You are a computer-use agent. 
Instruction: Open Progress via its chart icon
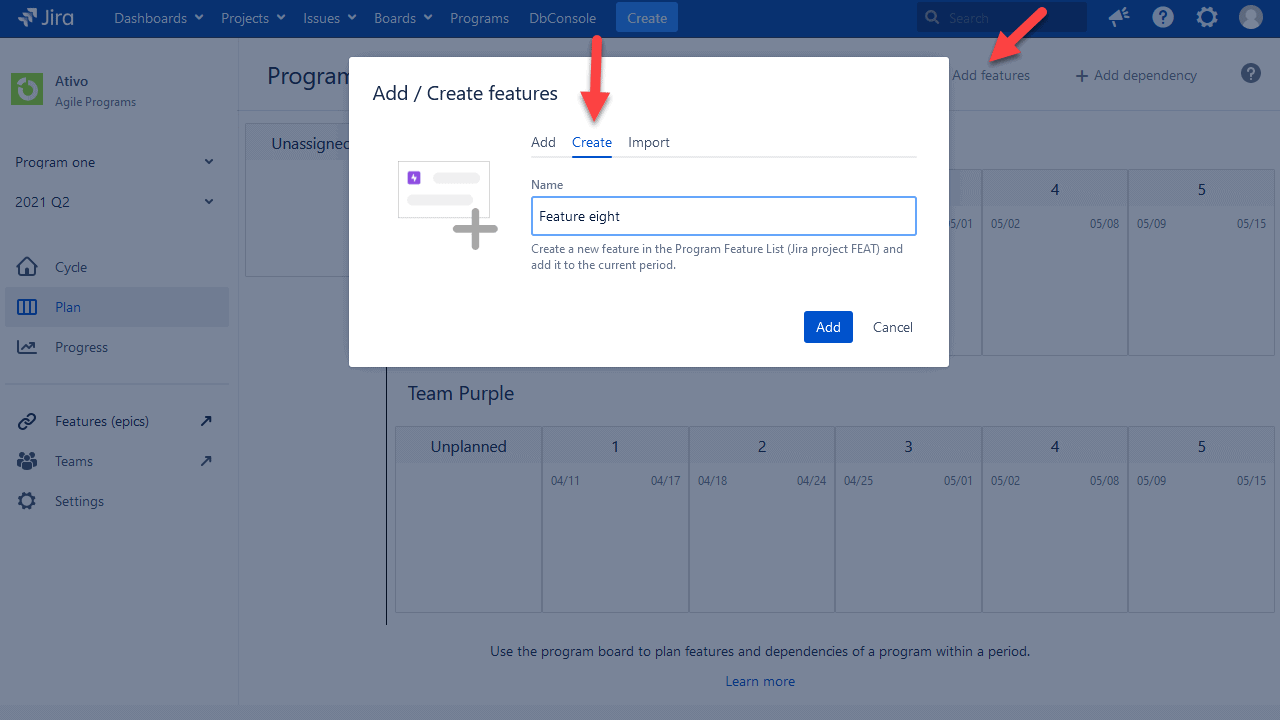click(27, 347)
